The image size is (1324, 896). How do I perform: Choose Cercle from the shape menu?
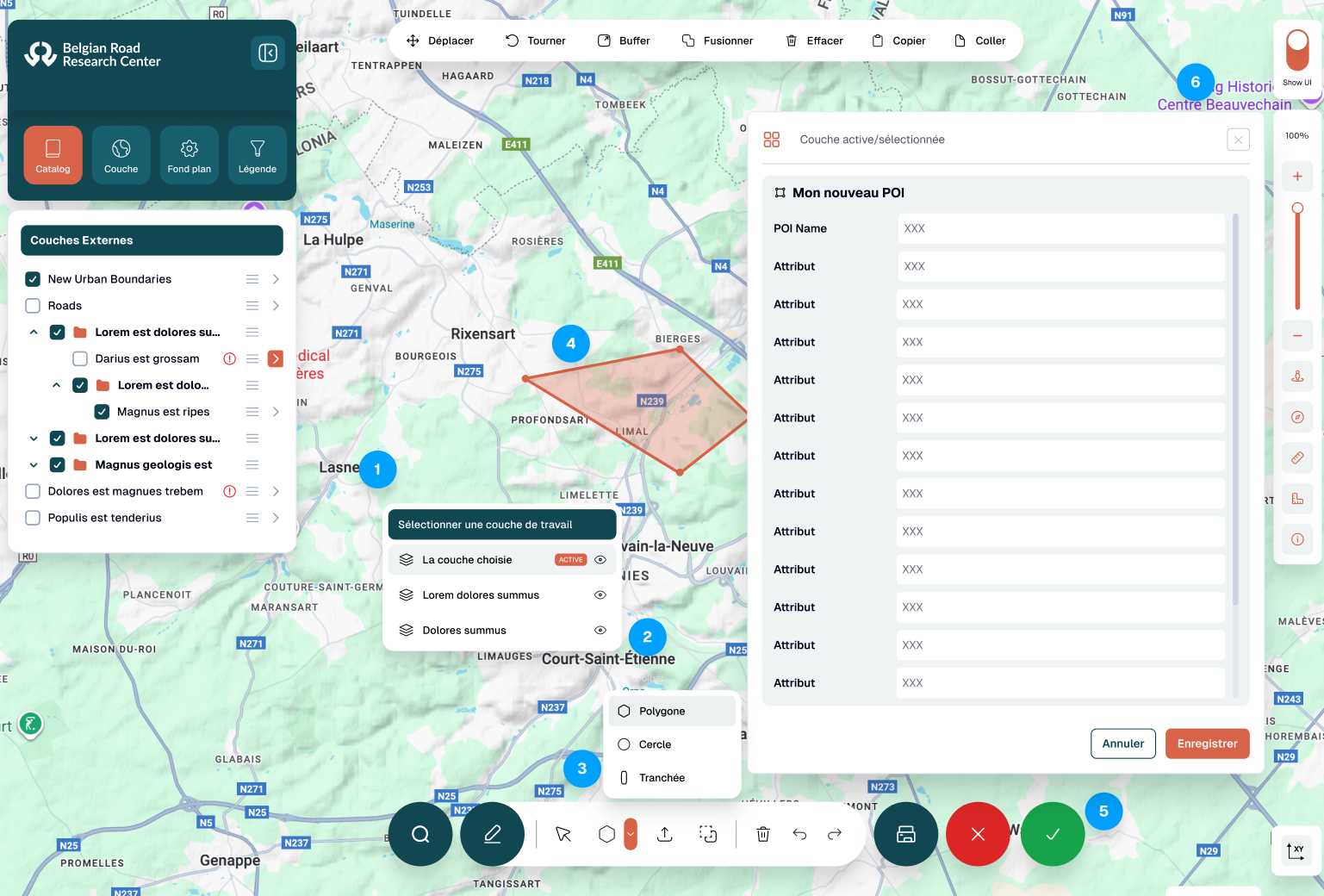click(x=655, y=744)
